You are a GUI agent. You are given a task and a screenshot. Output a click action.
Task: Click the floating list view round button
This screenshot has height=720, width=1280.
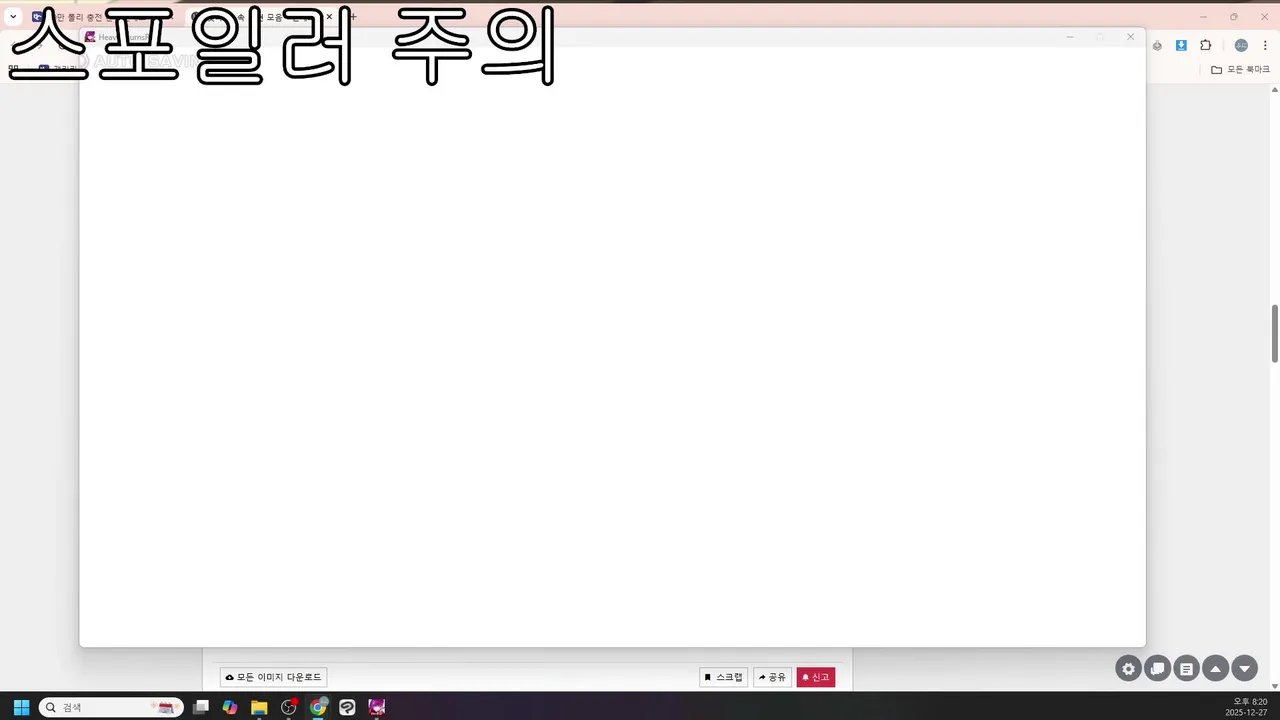(1186, 669)
